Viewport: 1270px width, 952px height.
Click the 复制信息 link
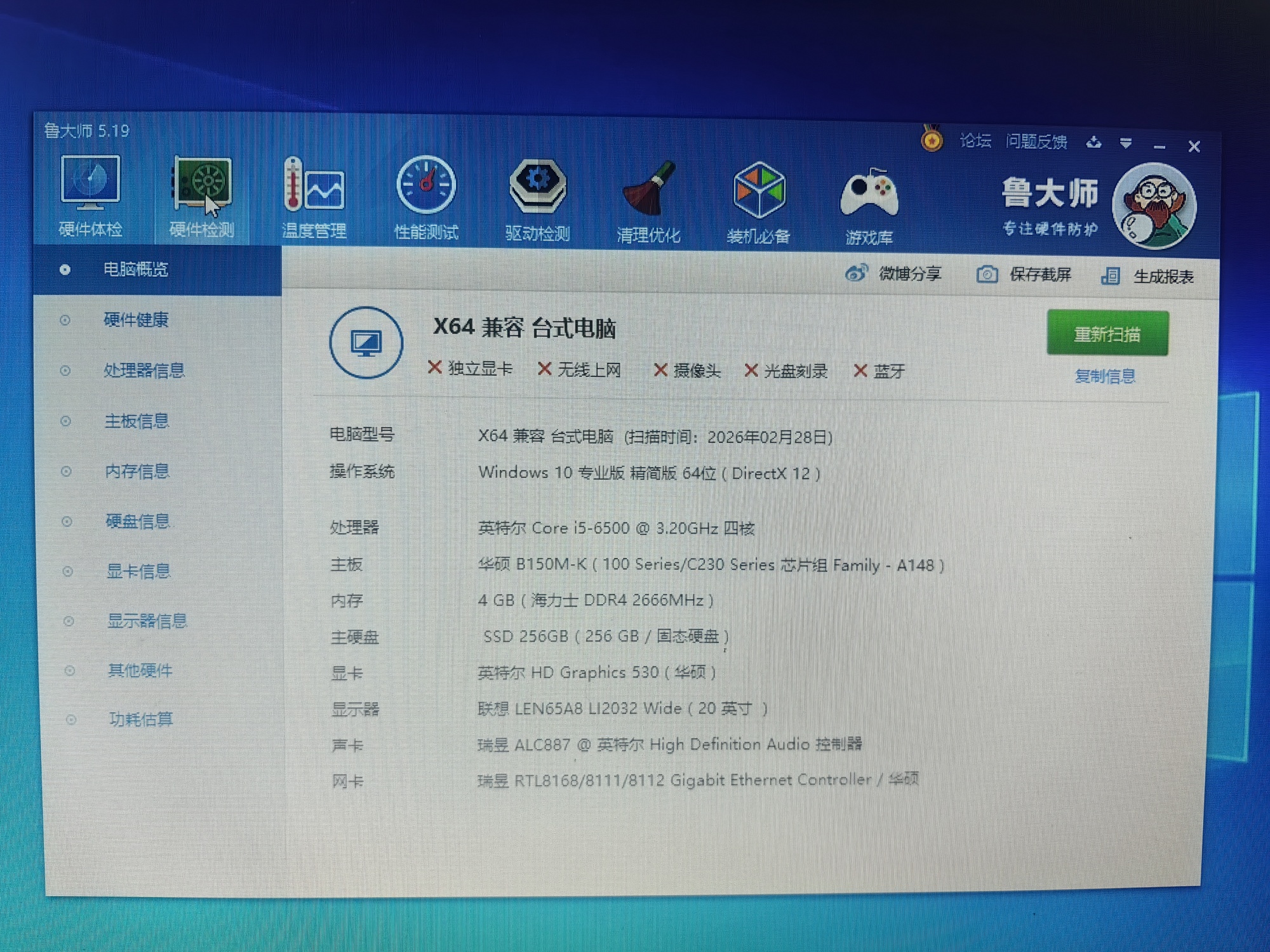[x=1104, y=376]
